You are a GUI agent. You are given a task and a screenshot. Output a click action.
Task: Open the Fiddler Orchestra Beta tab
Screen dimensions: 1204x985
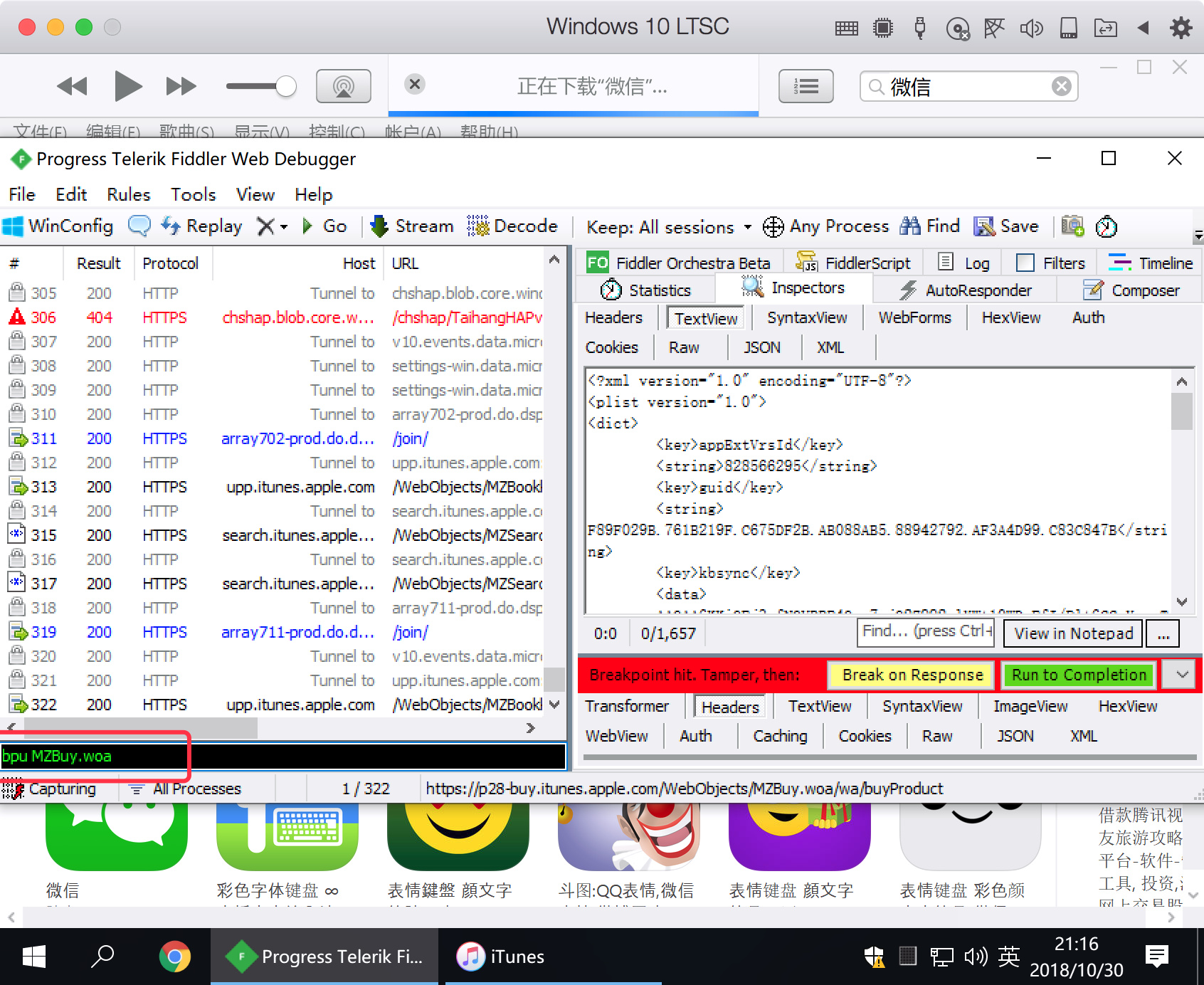tap(678, 263)
